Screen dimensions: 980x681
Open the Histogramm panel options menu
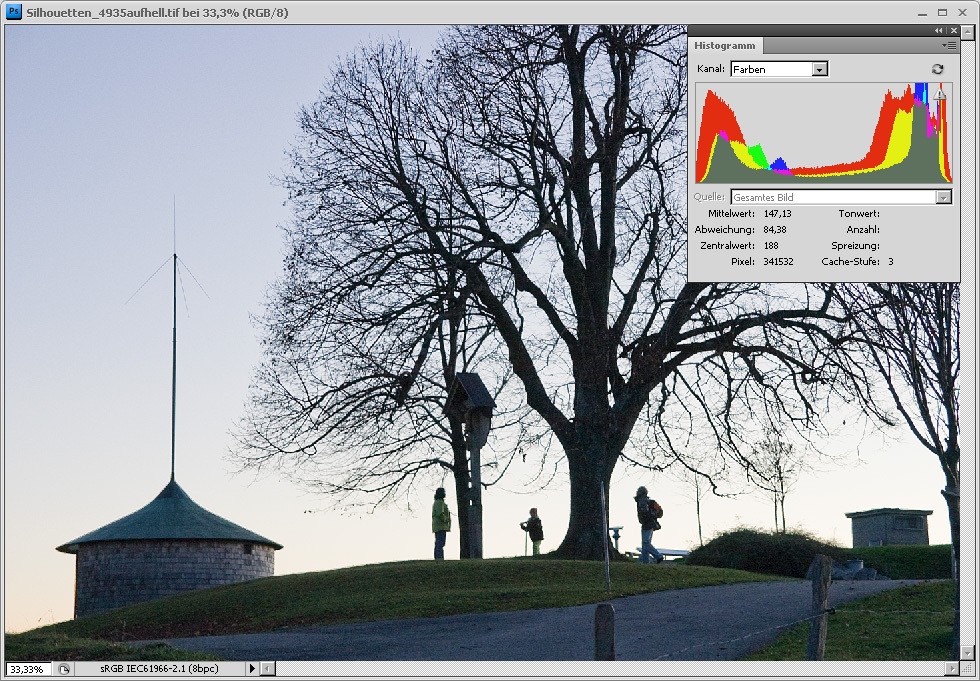pos(949,46)
